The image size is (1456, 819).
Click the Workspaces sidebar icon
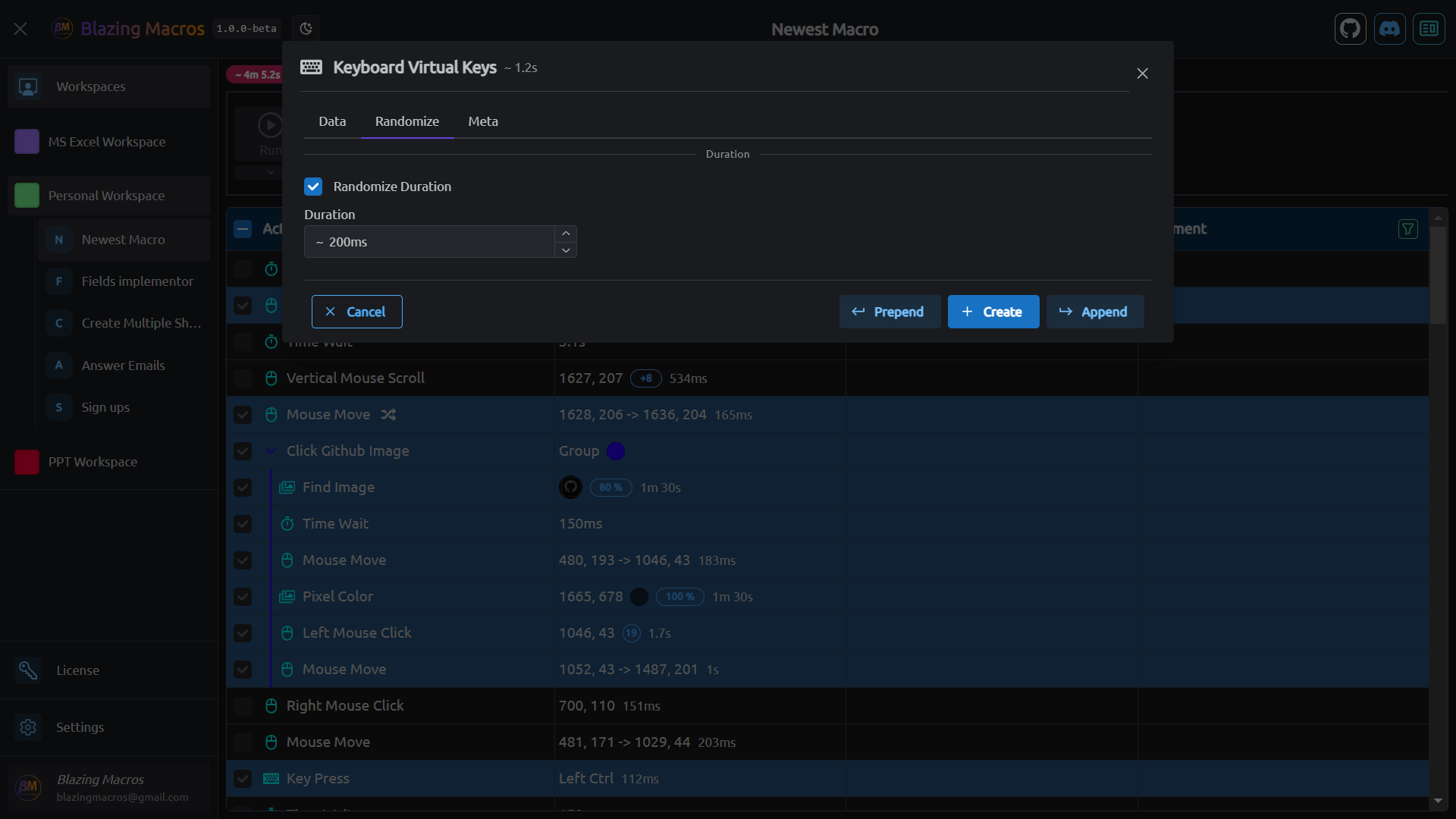pos(28,86)
